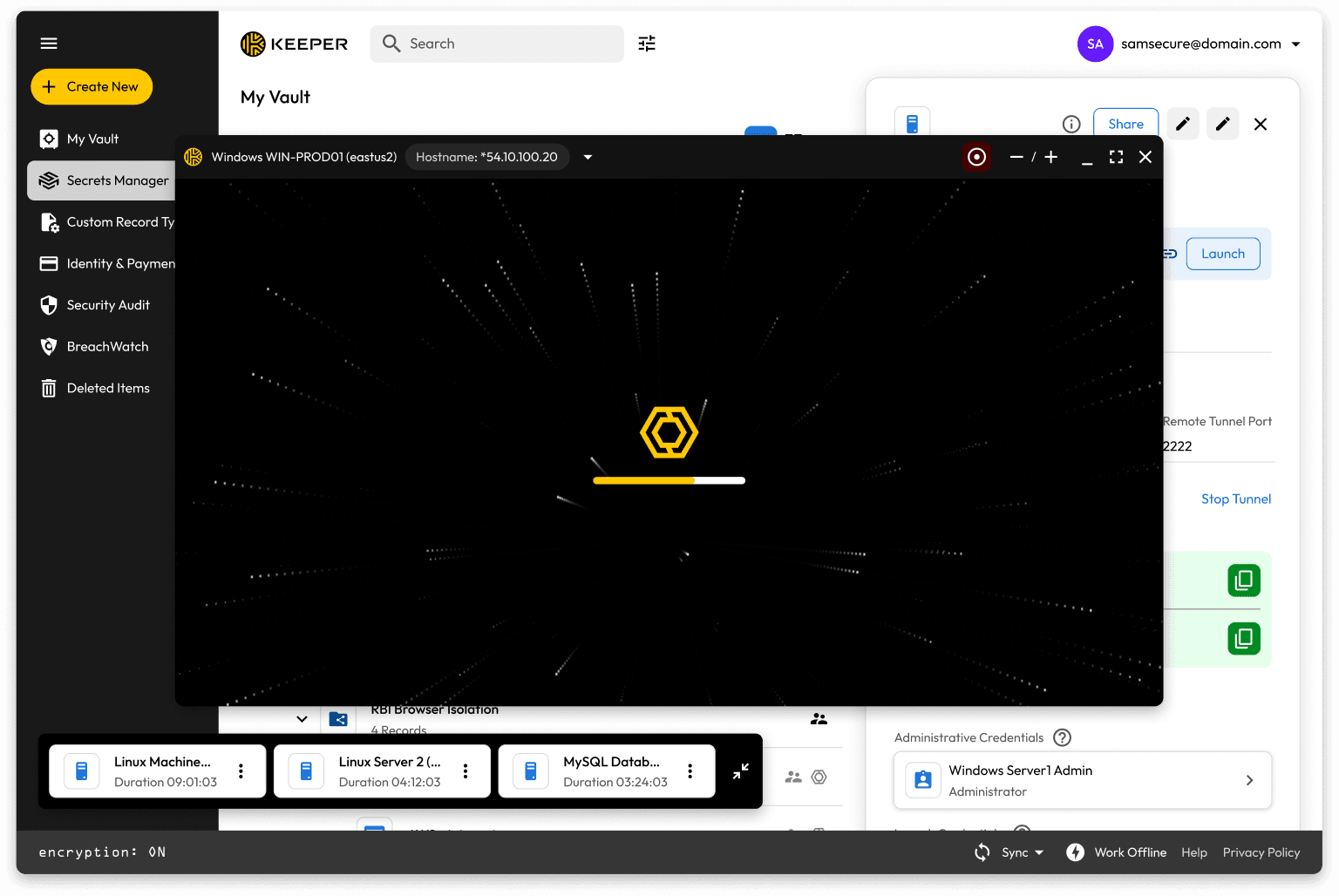The image size is (1339, 896).
Task: Click the Stop Tunnel link
Action: pos(1236,499)
